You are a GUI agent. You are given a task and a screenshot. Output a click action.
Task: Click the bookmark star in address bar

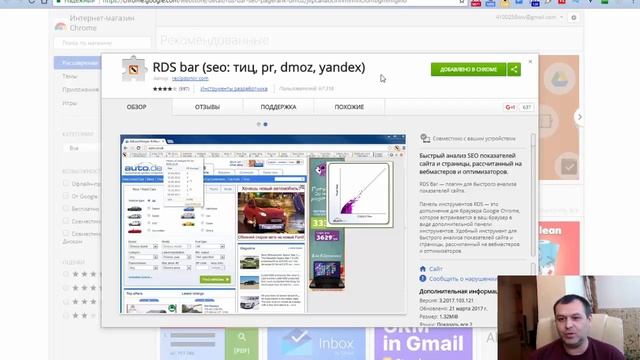tap(462, 2)
